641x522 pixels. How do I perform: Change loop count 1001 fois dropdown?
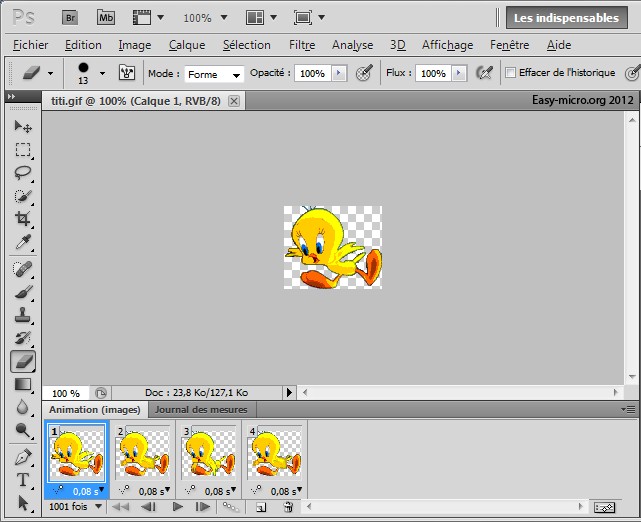click(x=75, y=507)
